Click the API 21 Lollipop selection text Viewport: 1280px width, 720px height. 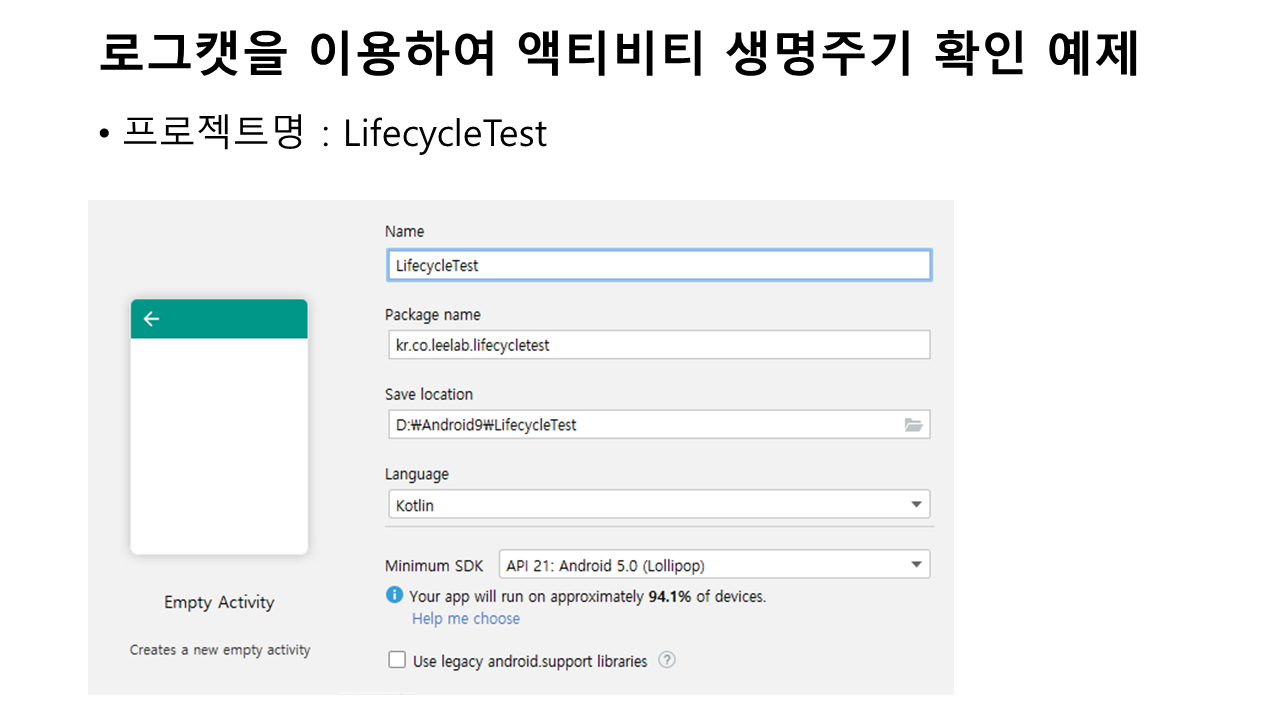612,565
